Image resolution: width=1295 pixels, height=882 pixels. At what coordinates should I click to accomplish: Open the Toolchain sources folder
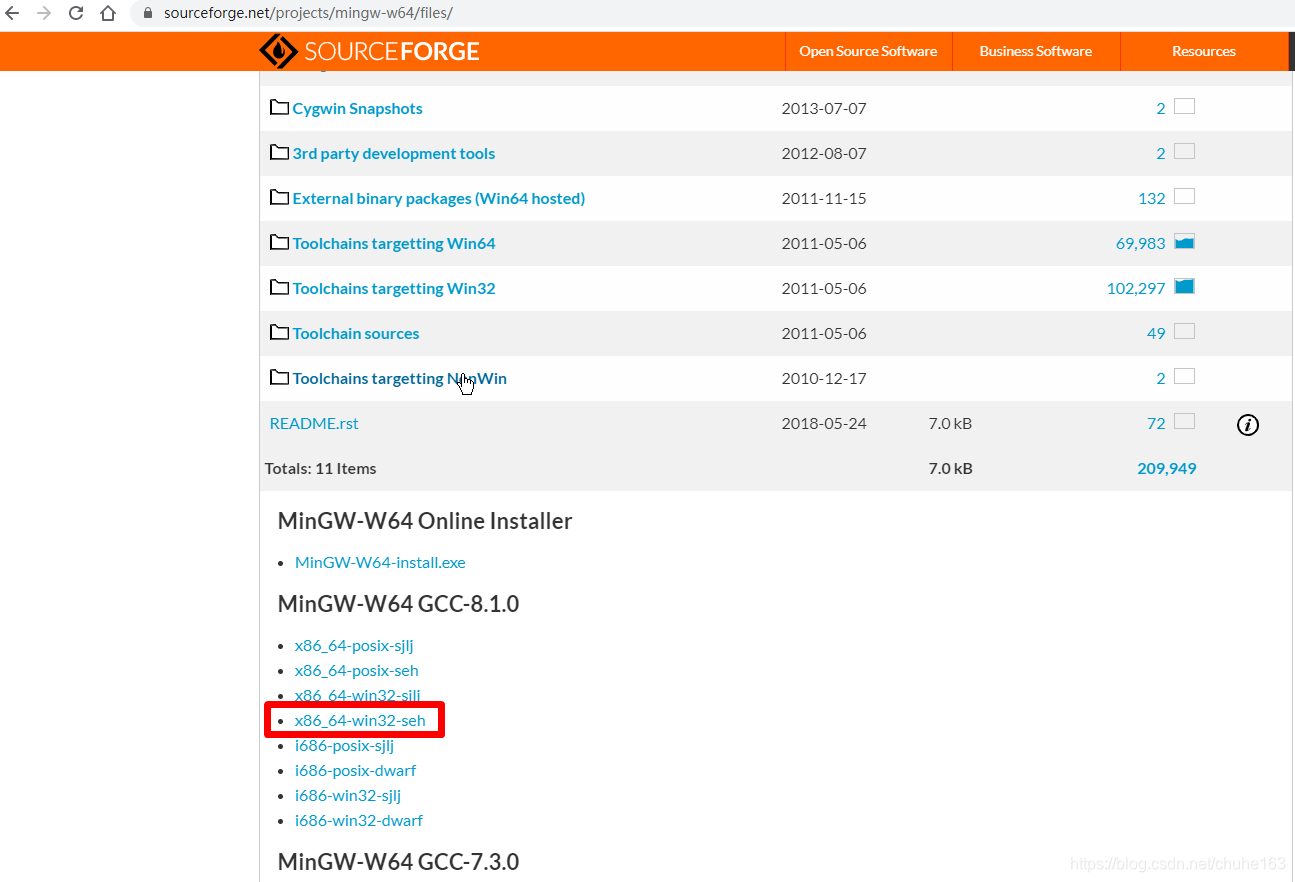point(355,333)
